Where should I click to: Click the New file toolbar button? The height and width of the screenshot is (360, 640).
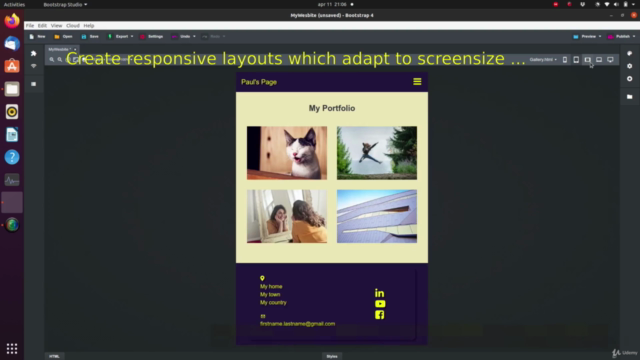tap(37, 36)
